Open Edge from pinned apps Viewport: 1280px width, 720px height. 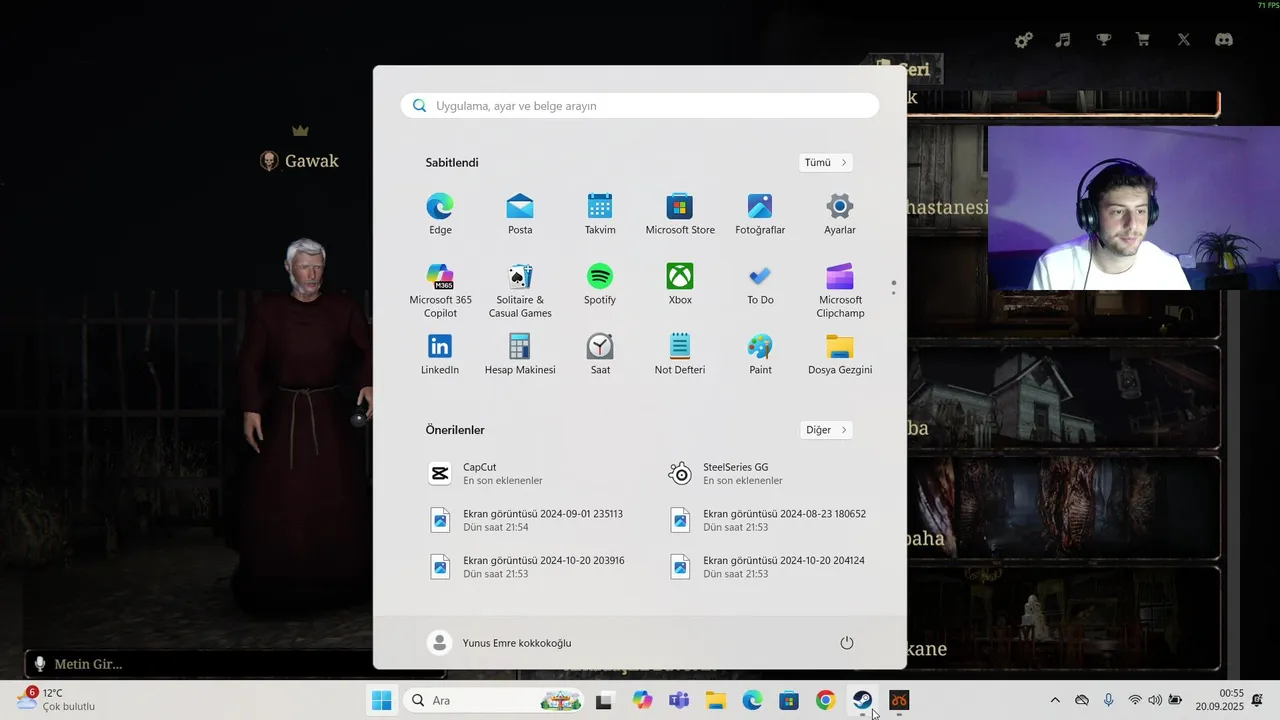coord(440,214)
